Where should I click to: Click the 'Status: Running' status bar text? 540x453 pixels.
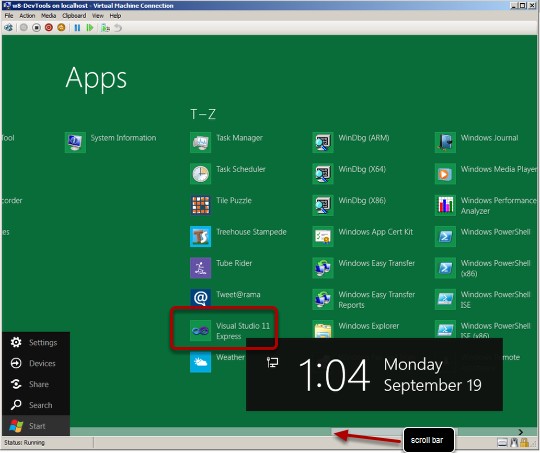(x=24, y=443)
